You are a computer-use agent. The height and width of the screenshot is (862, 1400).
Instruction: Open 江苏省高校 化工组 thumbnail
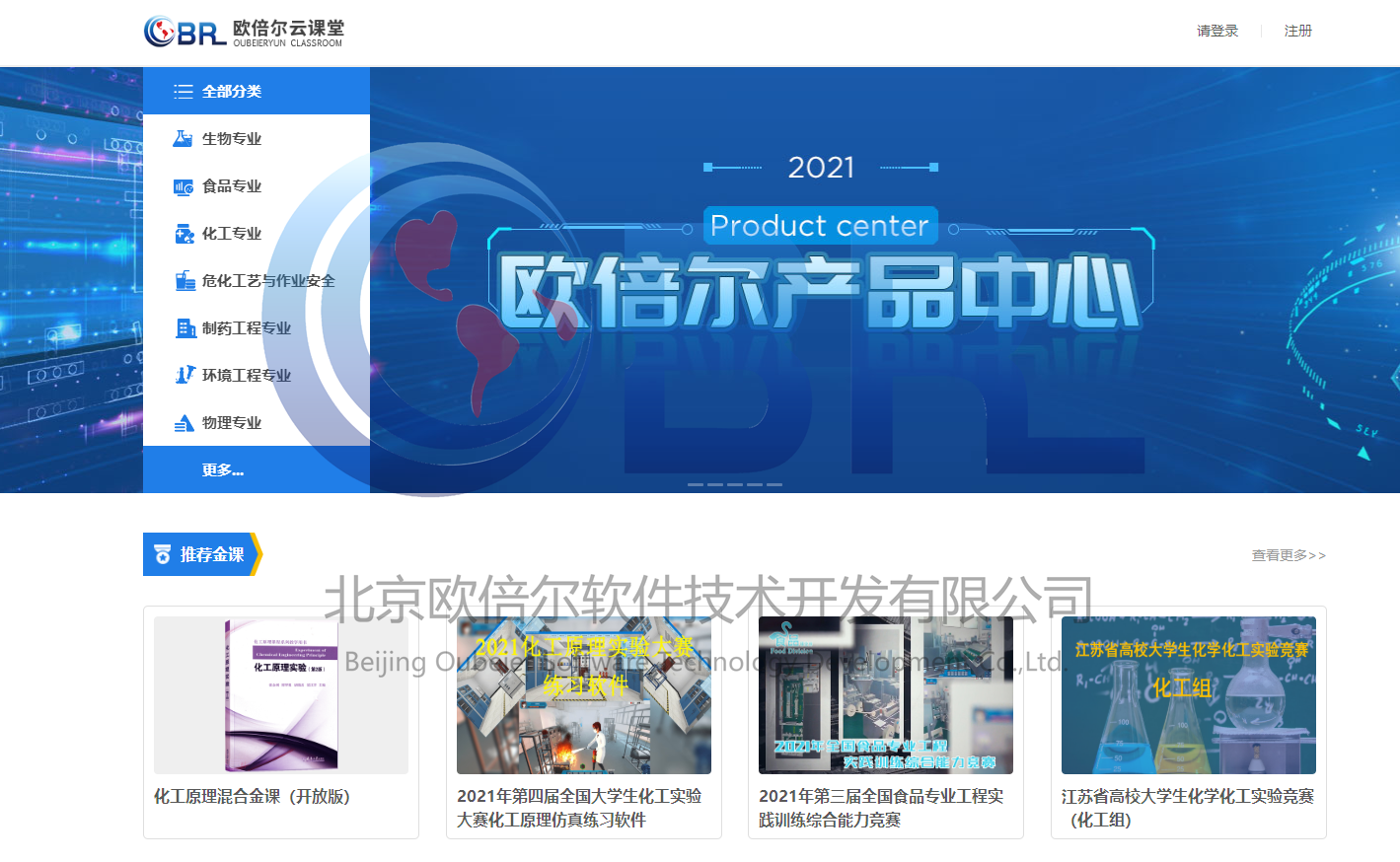[x=1189, y=695]
